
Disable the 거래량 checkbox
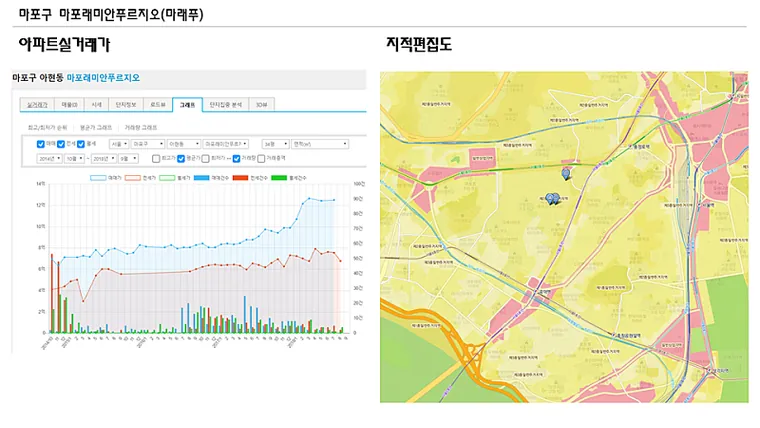tap(237, 159)
